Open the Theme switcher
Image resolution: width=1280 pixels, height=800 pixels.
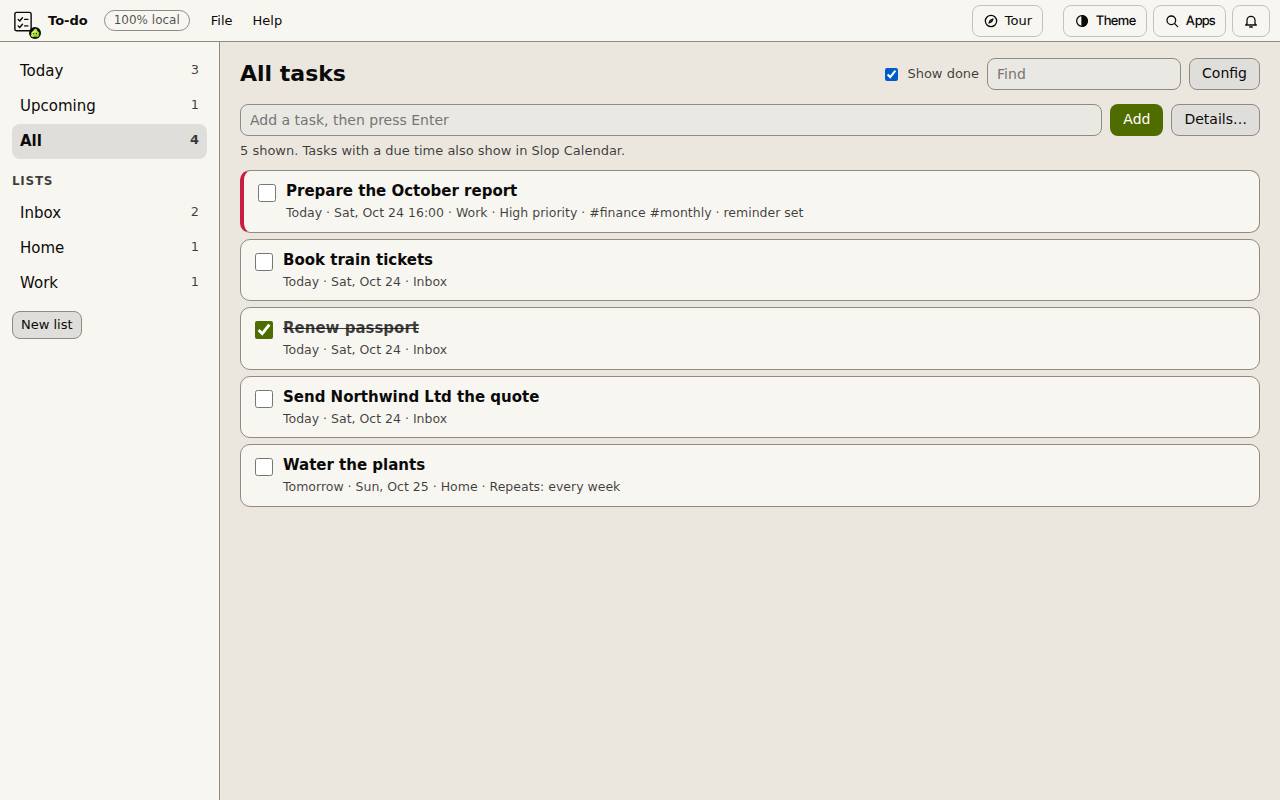[x=1104, y=21]
